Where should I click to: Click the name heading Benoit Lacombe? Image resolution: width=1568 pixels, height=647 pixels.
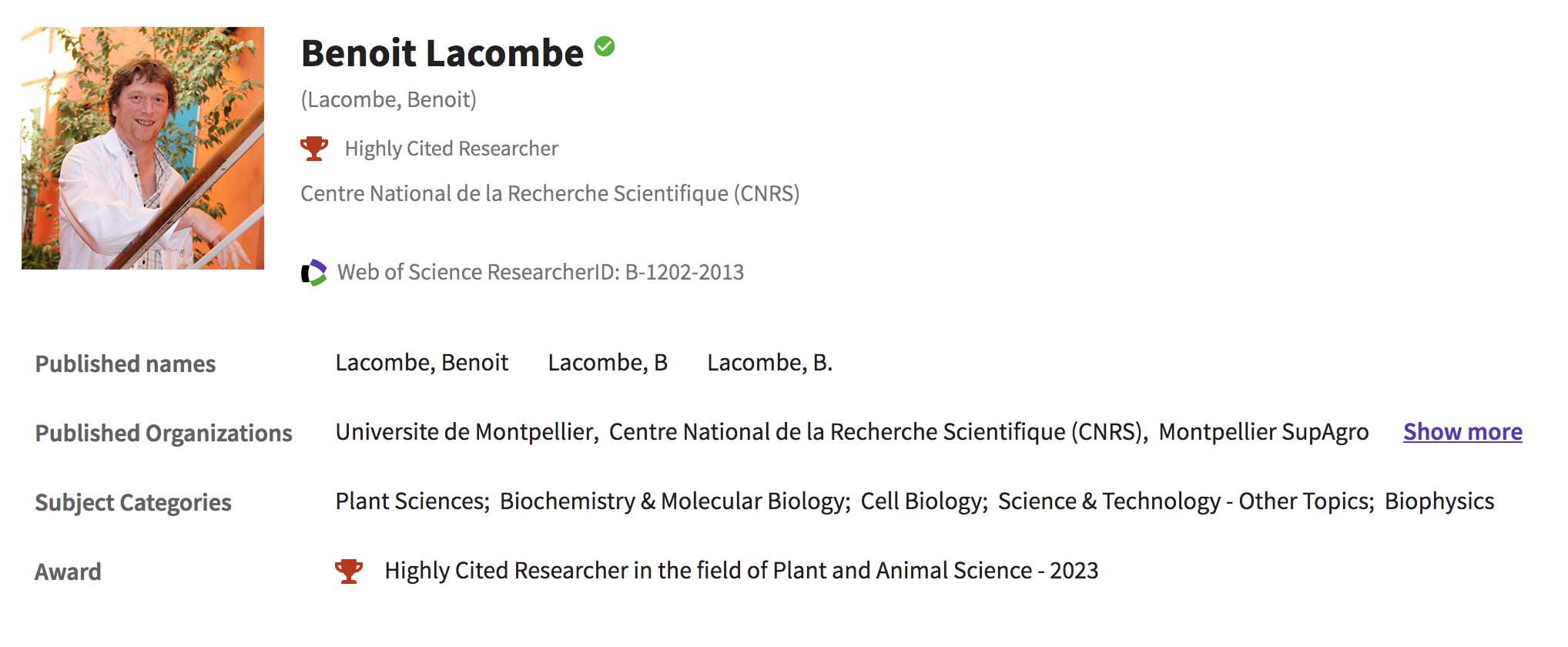coord(442,53)
